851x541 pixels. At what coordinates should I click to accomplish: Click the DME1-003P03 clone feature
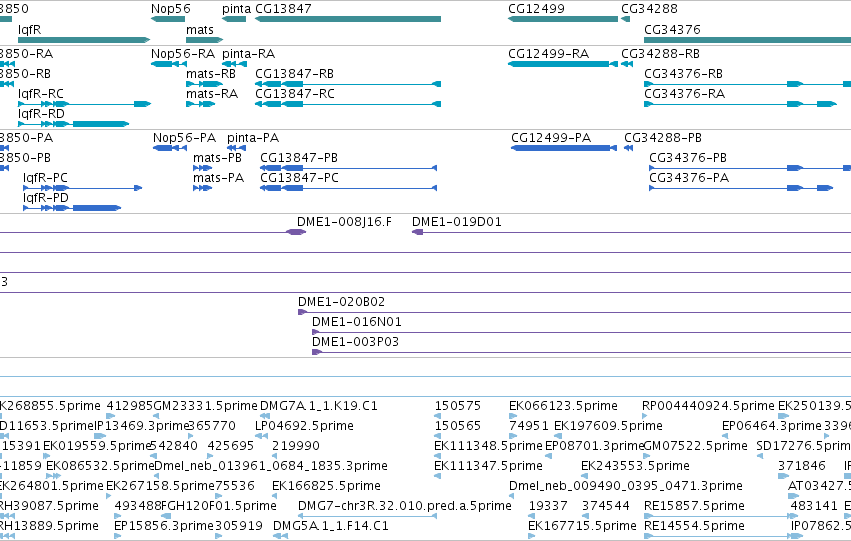pos(581,352)
